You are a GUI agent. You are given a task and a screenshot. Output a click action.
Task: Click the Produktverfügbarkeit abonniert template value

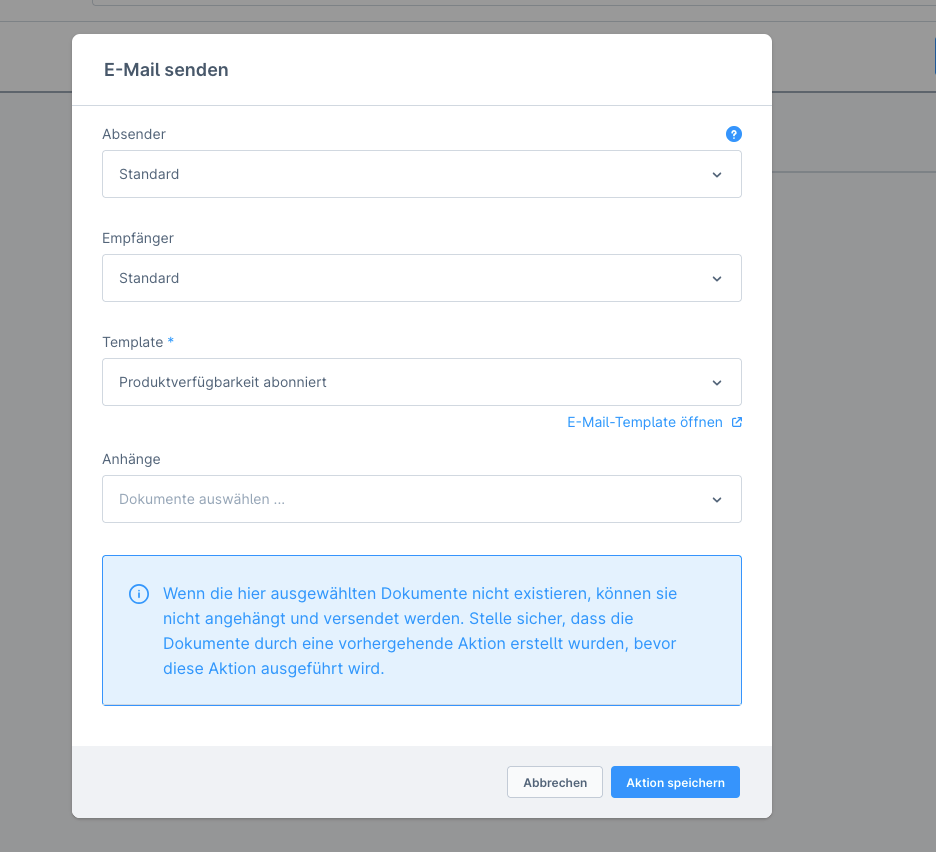pos(223,382)
